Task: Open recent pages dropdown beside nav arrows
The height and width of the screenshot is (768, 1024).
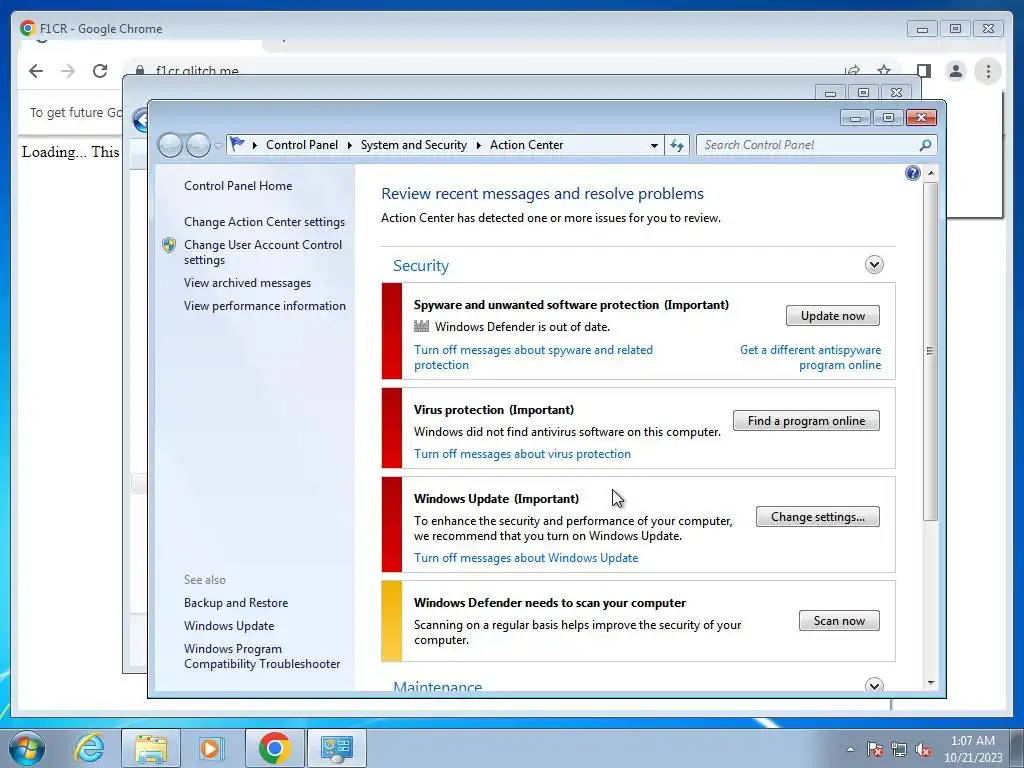Action: 218,146
